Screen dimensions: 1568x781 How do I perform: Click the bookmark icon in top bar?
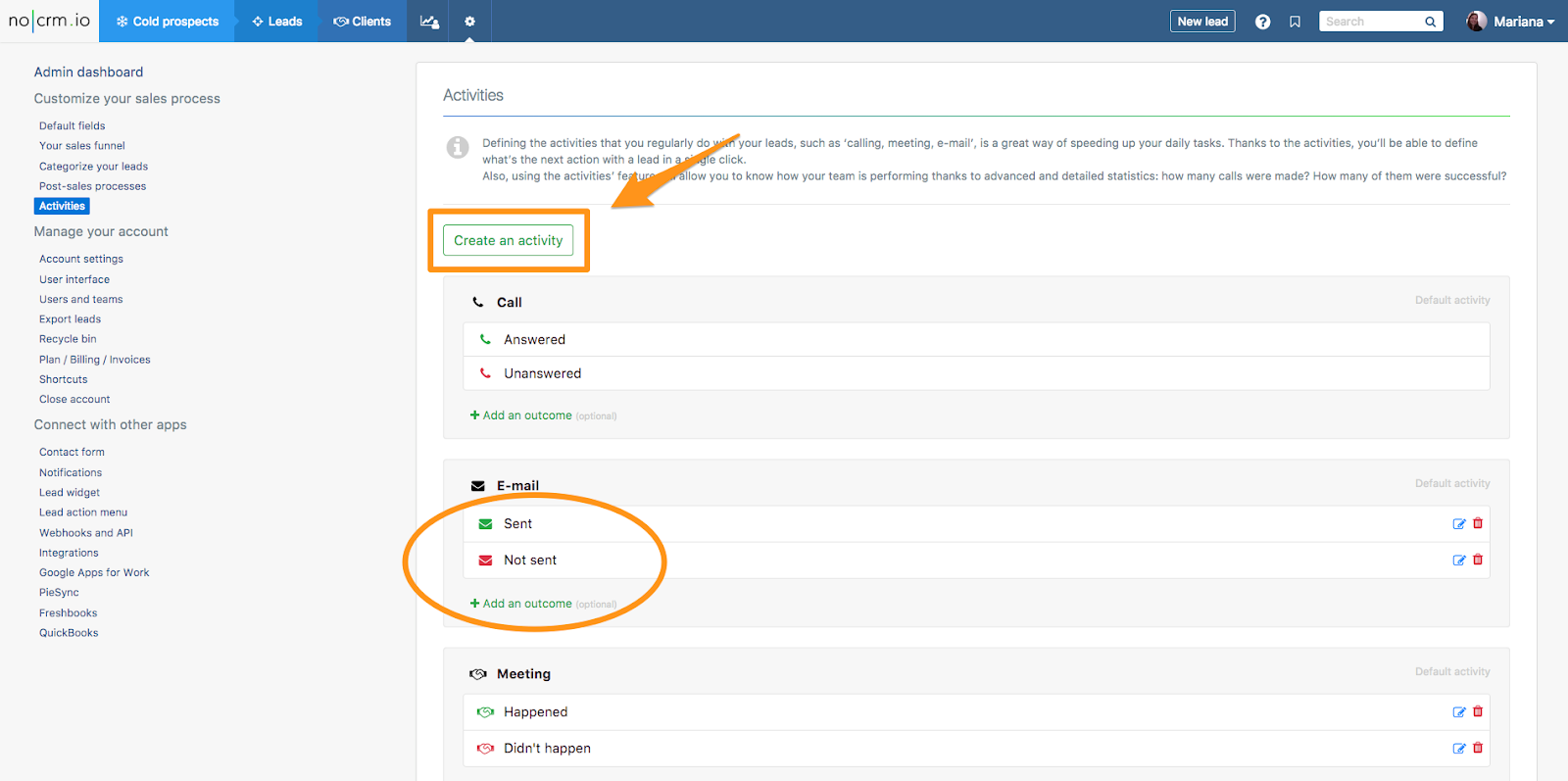point(1295,22)
